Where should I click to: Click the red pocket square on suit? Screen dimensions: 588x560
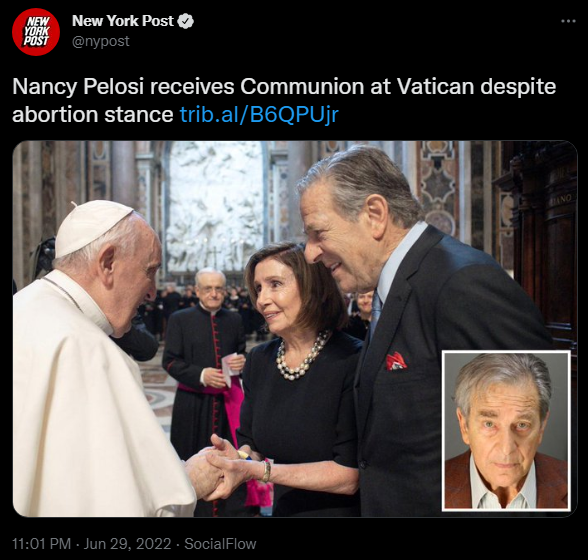[396, 361]
